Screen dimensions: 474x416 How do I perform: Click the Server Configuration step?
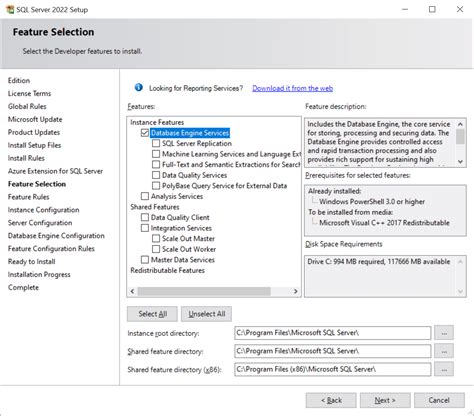[x=40, y=223]
